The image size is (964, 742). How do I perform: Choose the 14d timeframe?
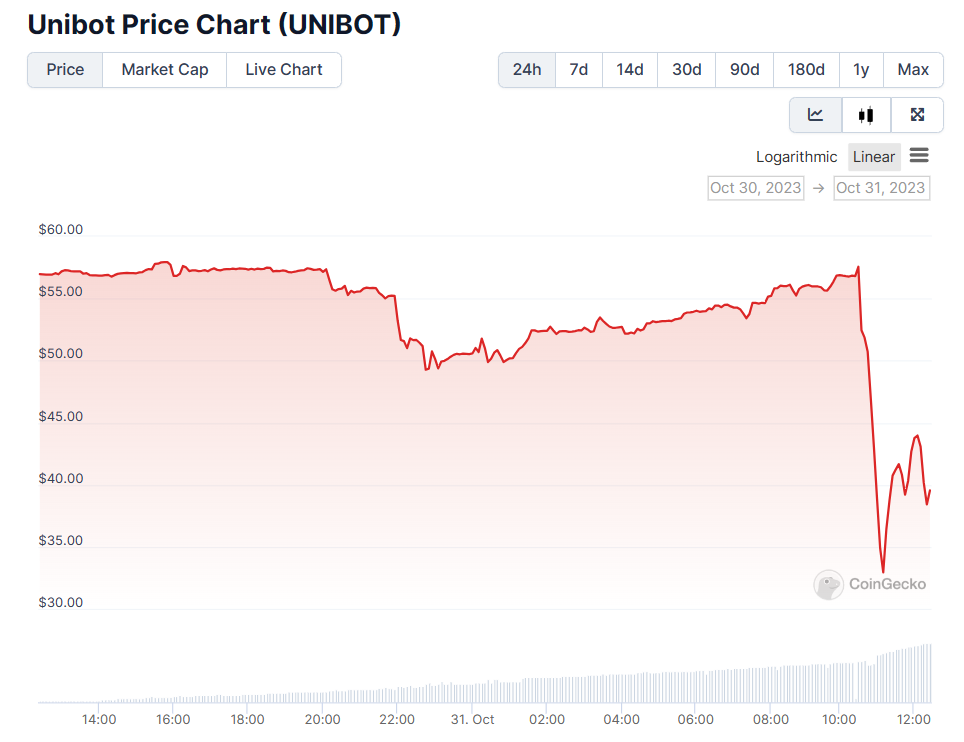coord(630,69)
